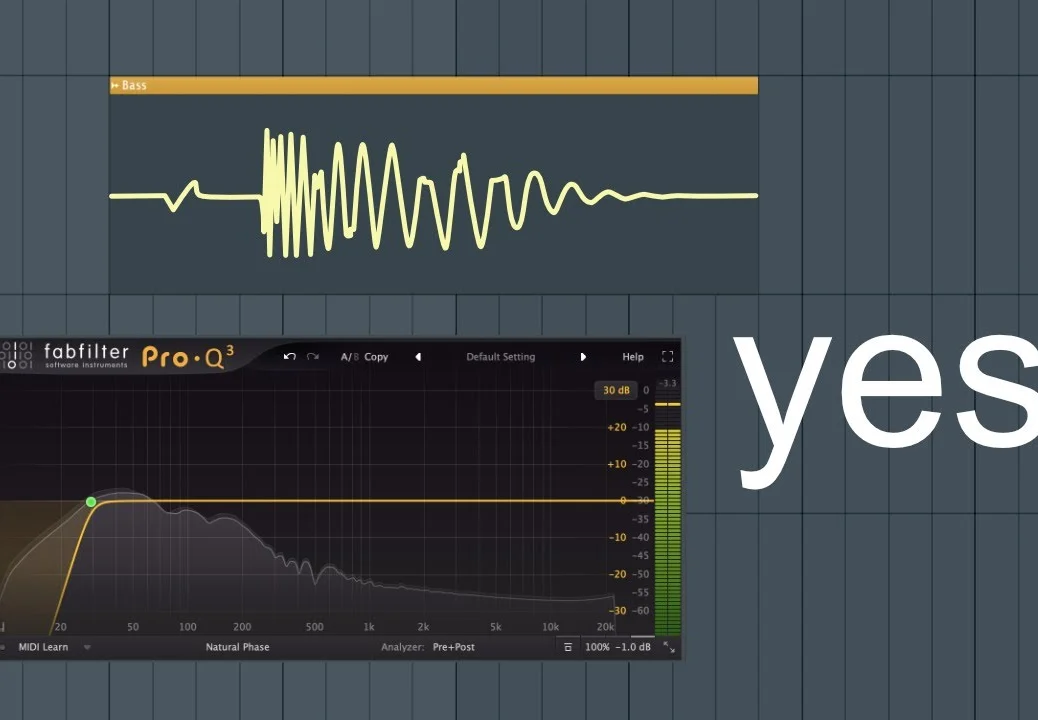The image size is (1038, 720).
Task: Copy settings with the Copy button
Action: [376, 357]
